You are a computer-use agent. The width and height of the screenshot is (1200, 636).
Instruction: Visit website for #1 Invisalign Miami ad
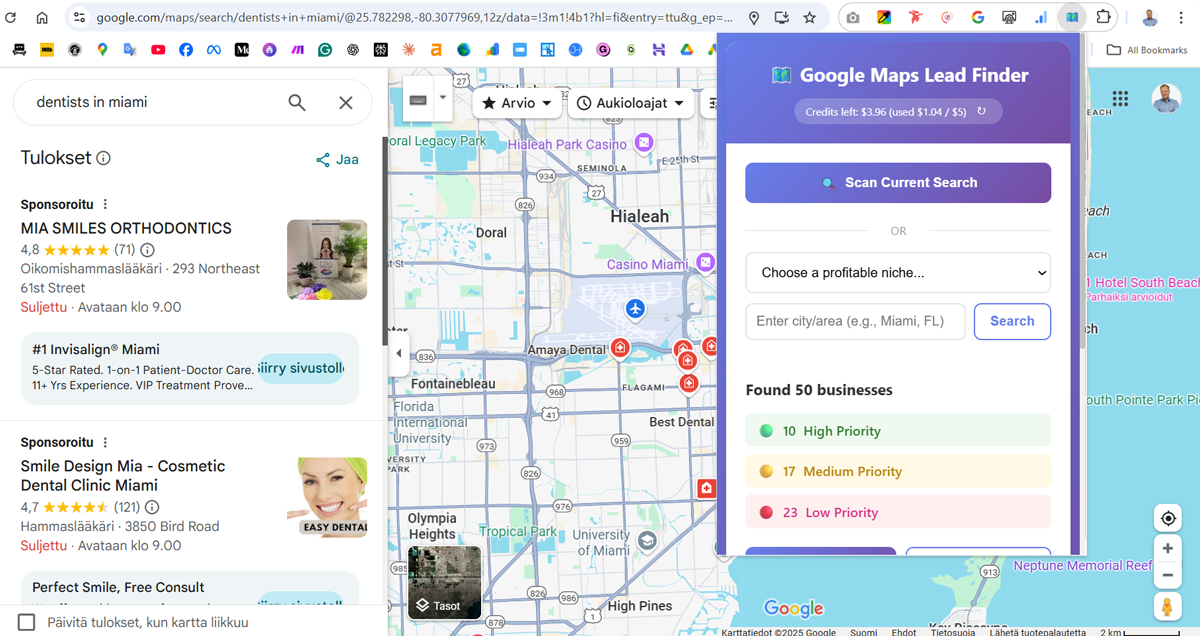pyautogui.click(x=300, y=368)
